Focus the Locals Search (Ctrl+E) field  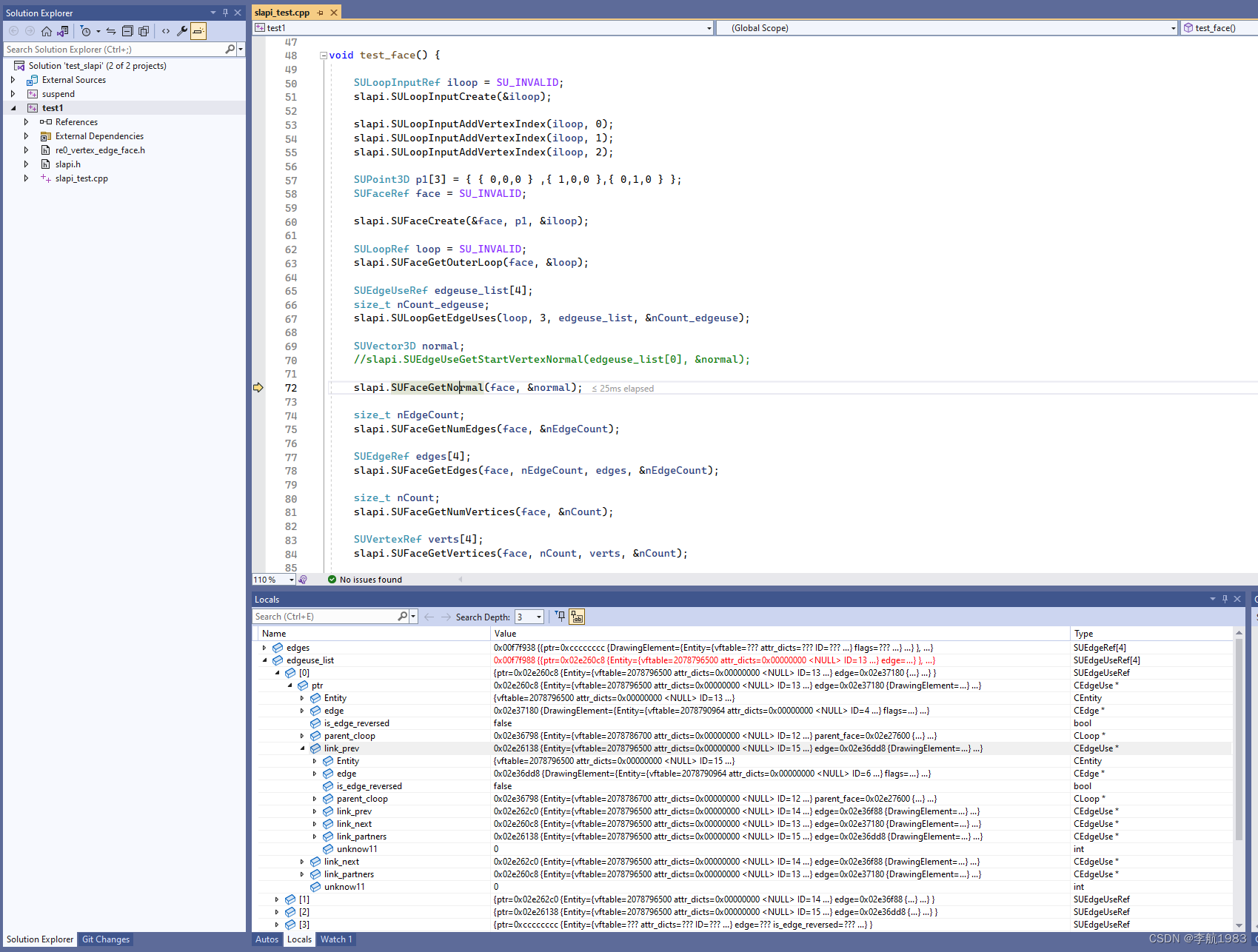tap(324, 617)
